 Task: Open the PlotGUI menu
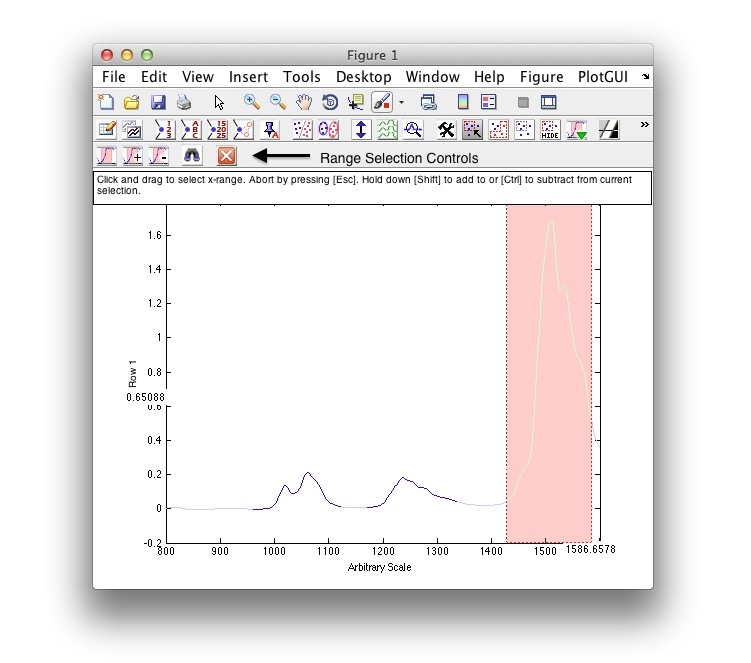click(x=603, y=77)
